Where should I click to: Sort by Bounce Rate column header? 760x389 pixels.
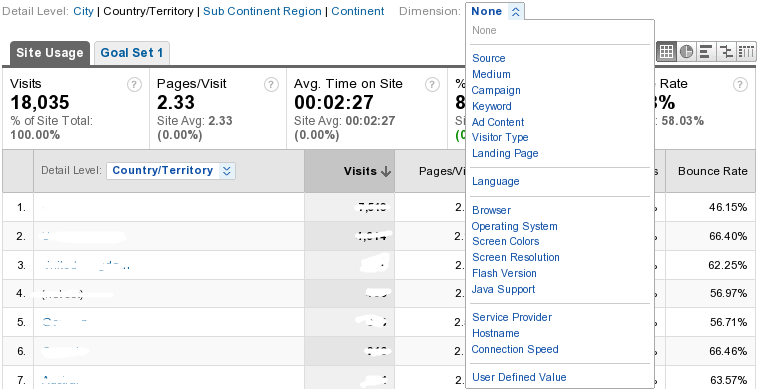712,171
